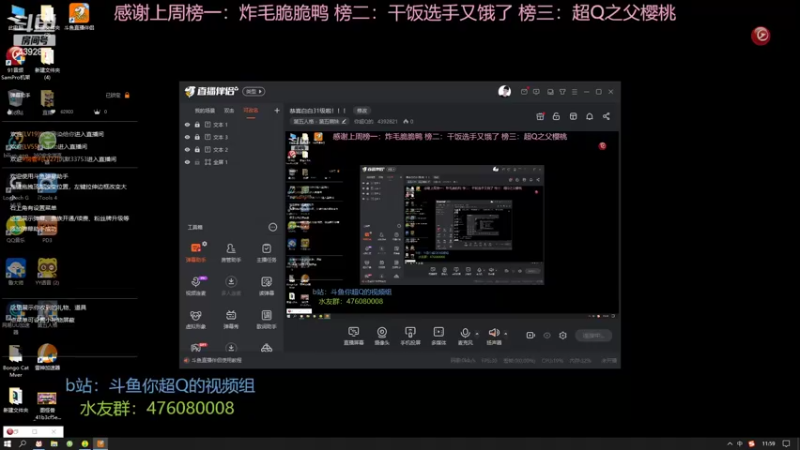Unlock the 文本 1 layer
The image size is (800, 450).
pos(197,124)
